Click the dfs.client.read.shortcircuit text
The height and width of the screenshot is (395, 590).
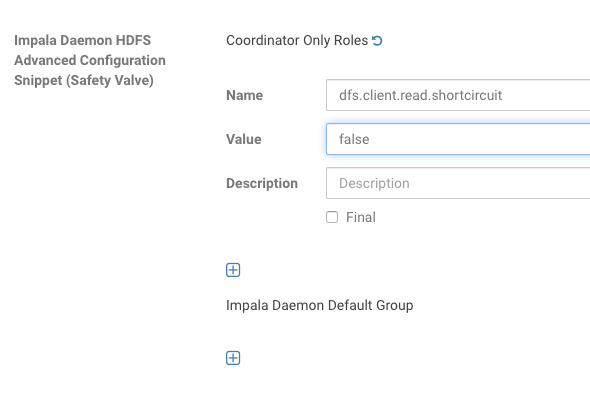tap(420, 95)
